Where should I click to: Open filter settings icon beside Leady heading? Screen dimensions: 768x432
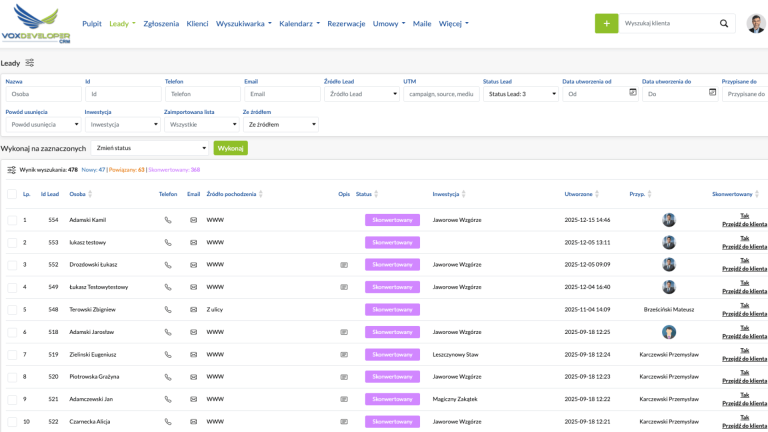[30, 62]
